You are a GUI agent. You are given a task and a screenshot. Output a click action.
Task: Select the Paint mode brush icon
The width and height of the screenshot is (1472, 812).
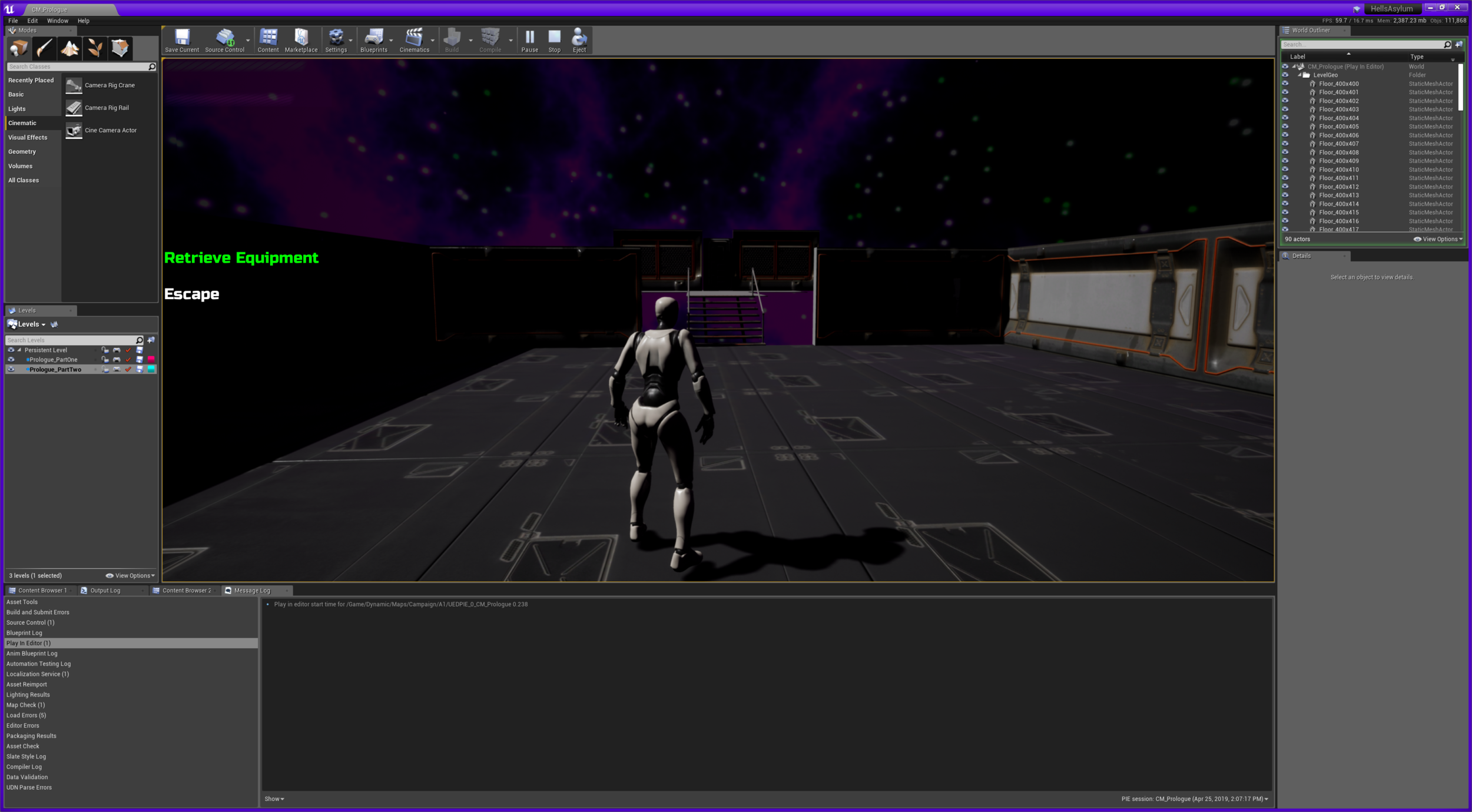[x=45, y=48]
